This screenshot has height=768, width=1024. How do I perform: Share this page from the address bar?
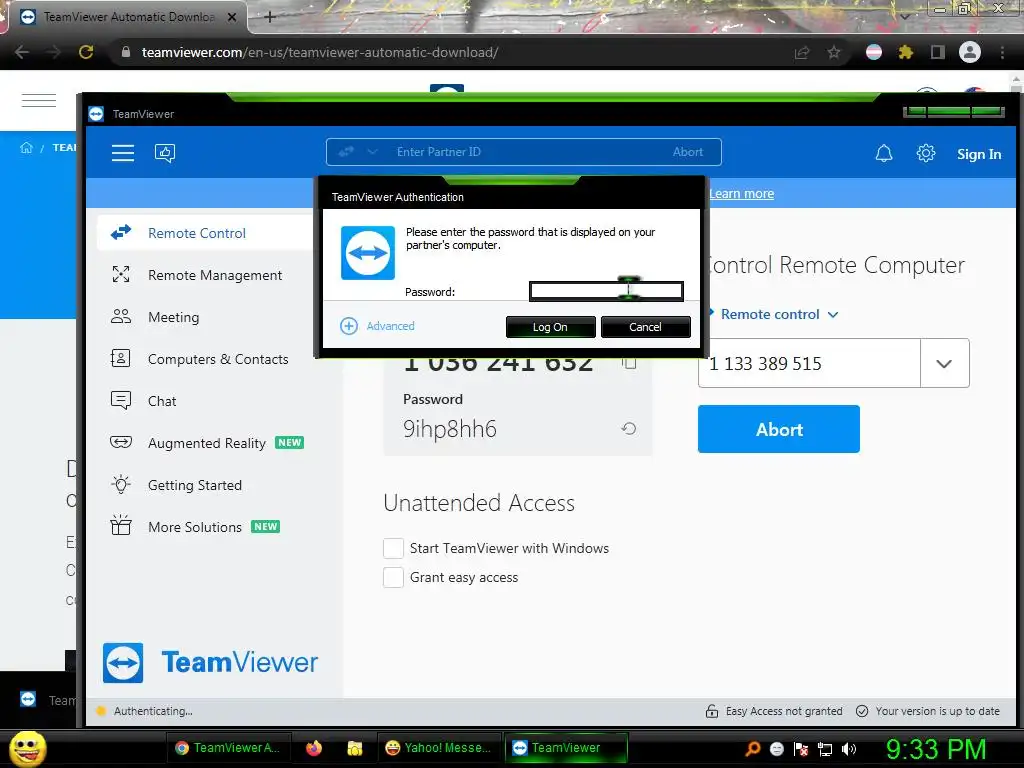coord(802,52)
